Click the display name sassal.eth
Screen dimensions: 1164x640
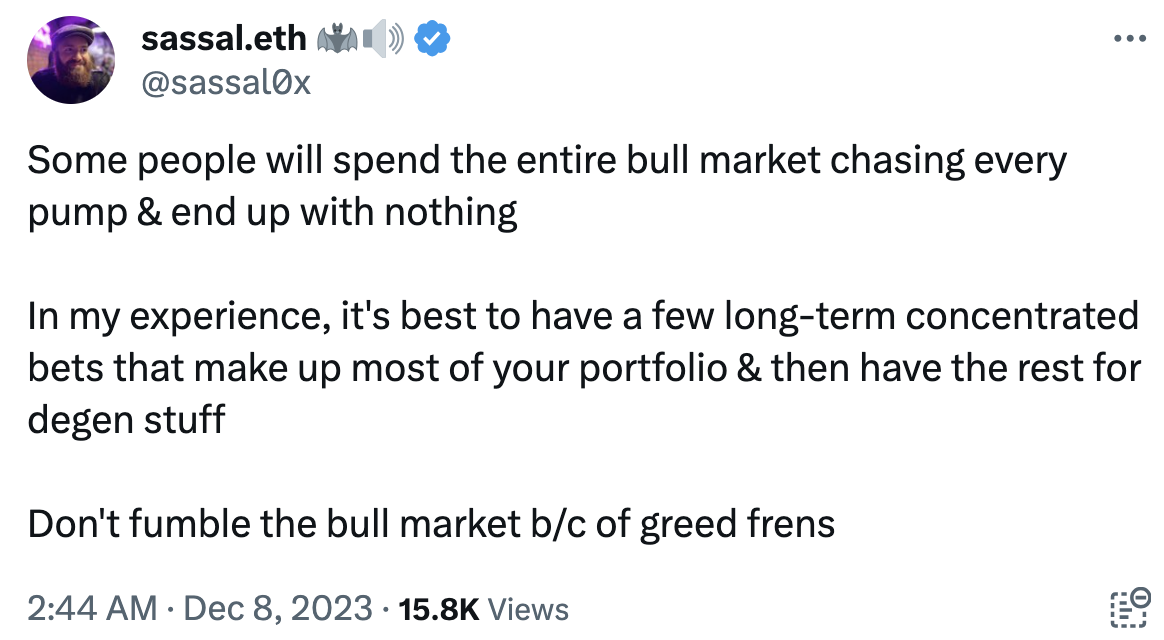click(x=224, y=38)
